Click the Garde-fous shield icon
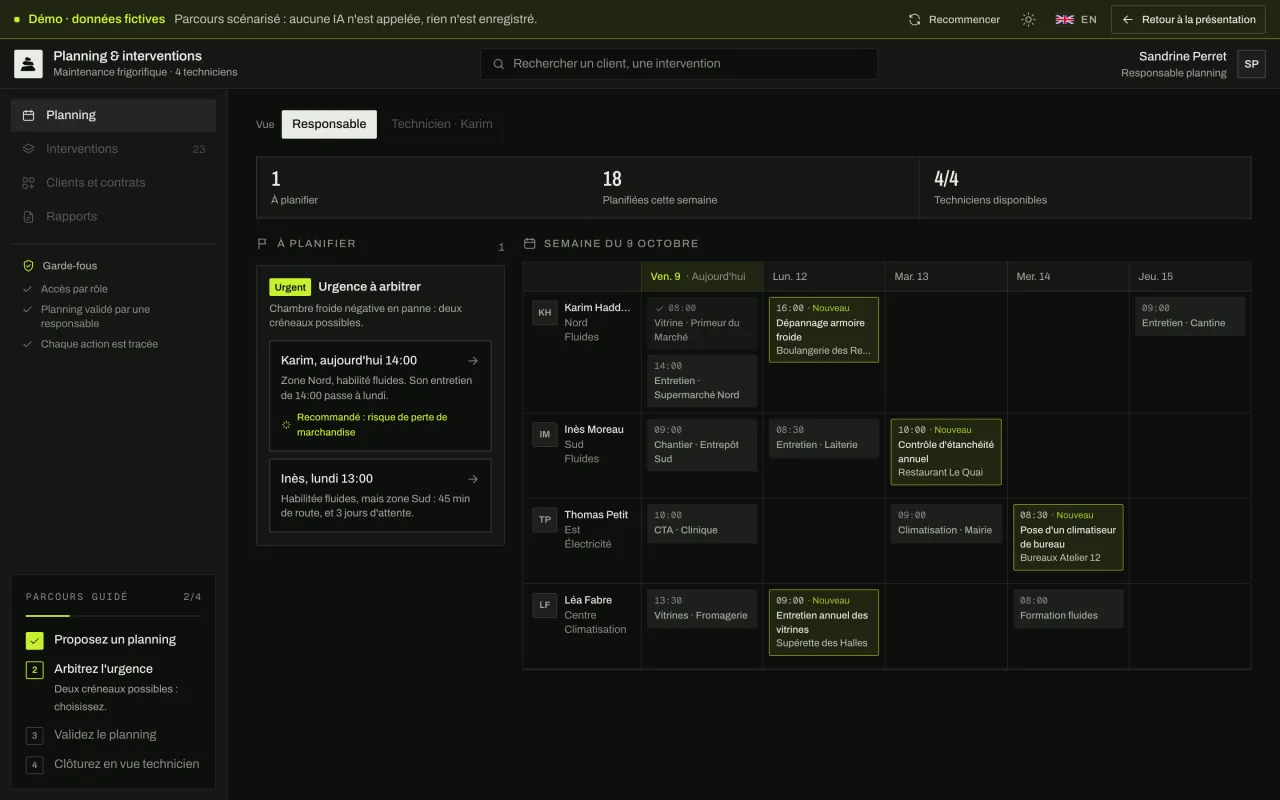 [28, 266]
